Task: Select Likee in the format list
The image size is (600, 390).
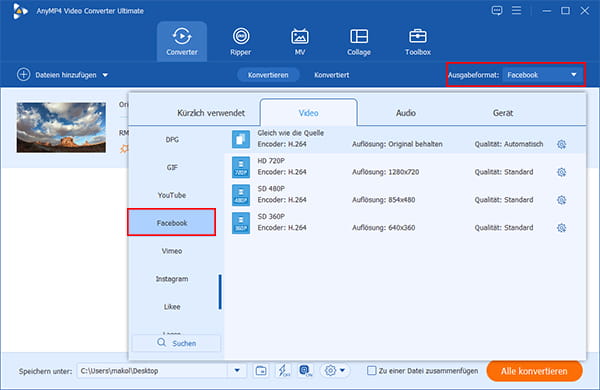Action: 172,307
